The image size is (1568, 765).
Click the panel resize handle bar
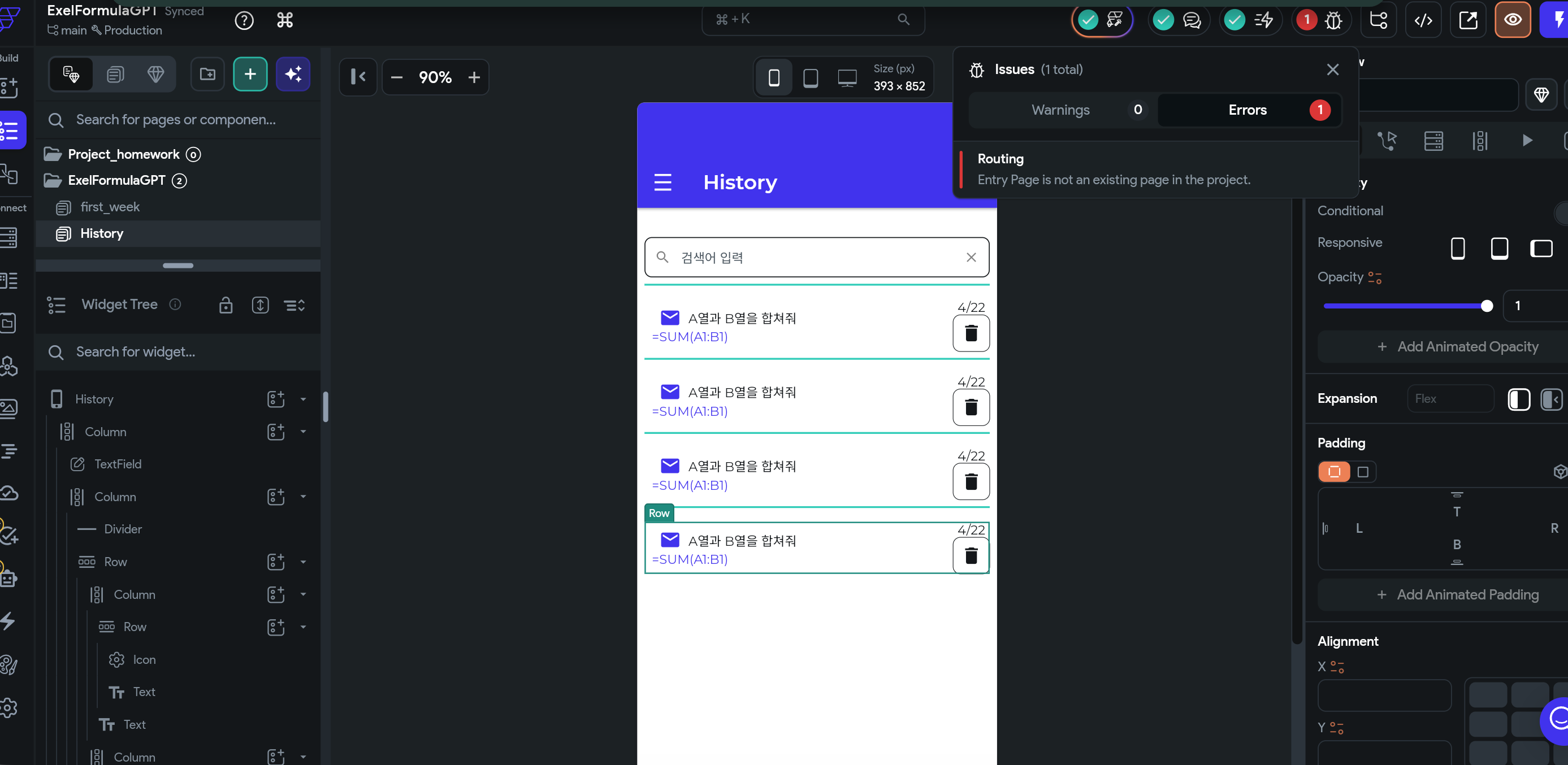coord(177,266)
